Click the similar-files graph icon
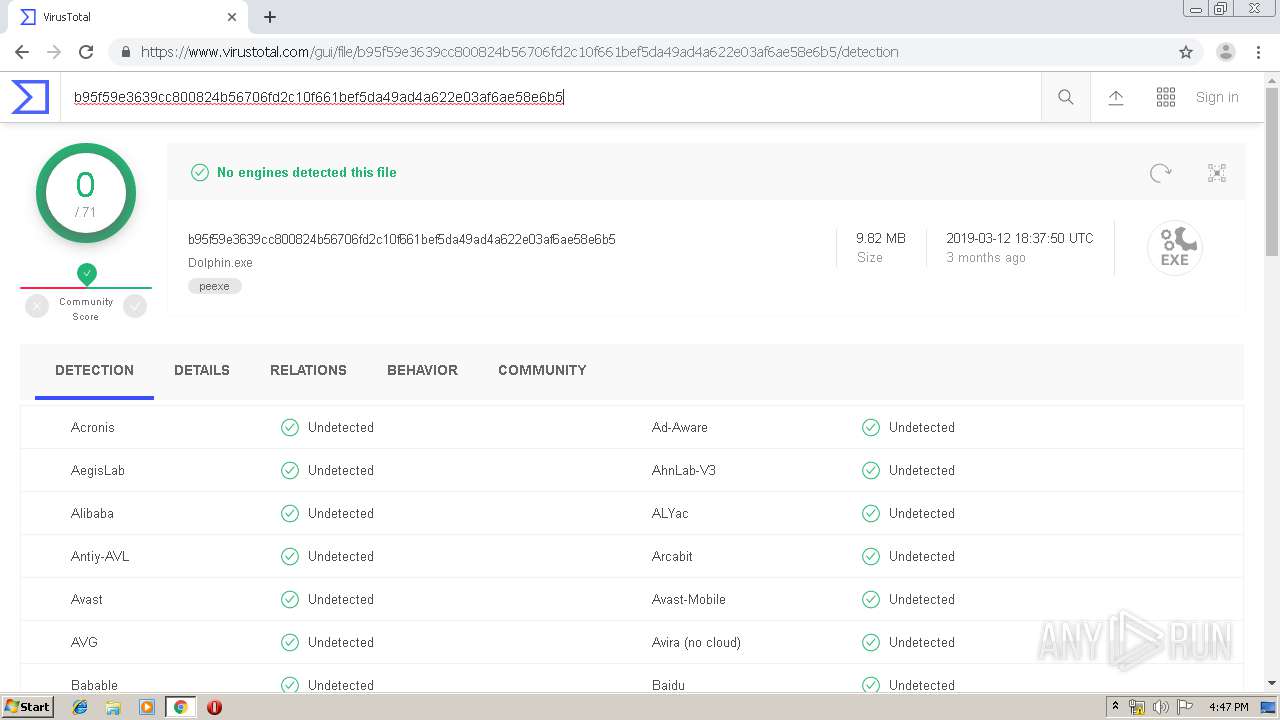 click(1217, 173)
